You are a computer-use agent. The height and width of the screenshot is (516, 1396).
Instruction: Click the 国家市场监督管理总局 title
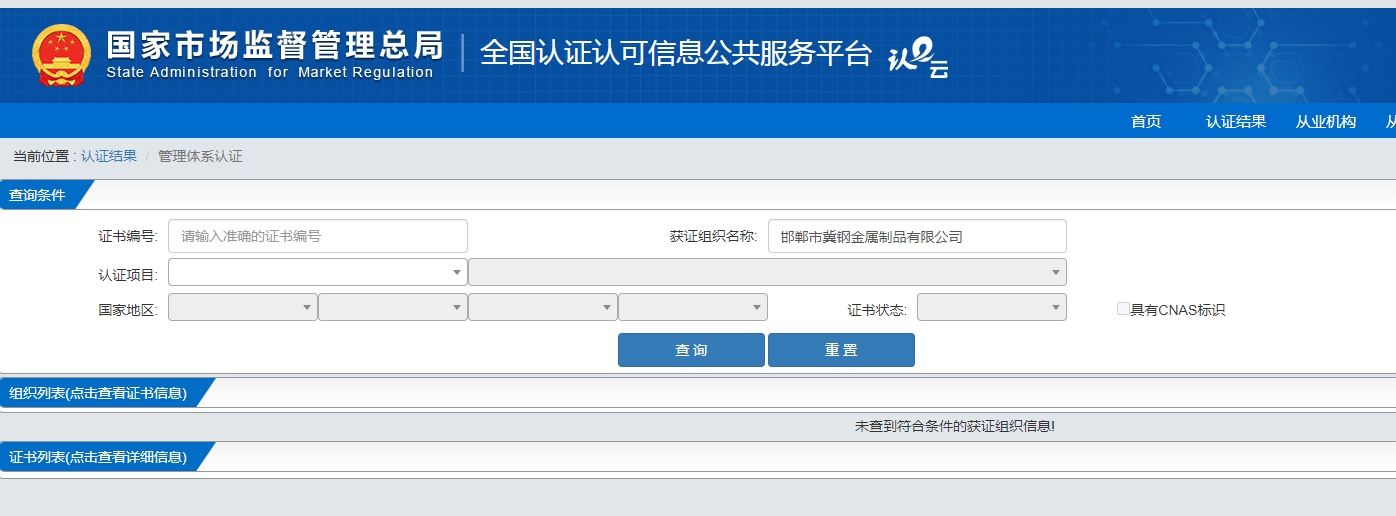coord(274,45)
